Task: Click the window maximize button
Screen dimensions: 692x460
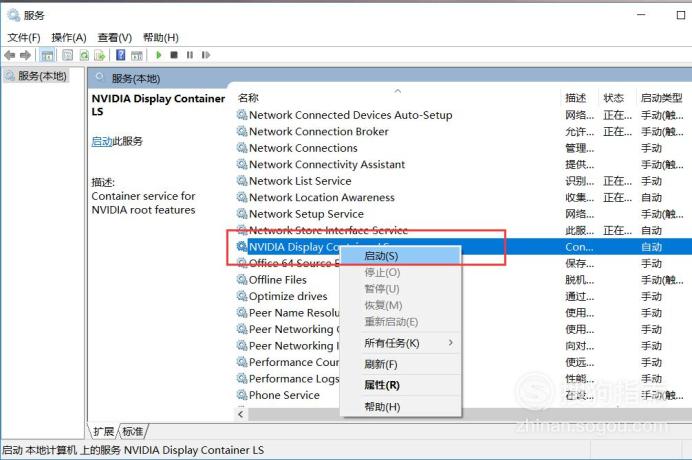Action: click(681, 15)
